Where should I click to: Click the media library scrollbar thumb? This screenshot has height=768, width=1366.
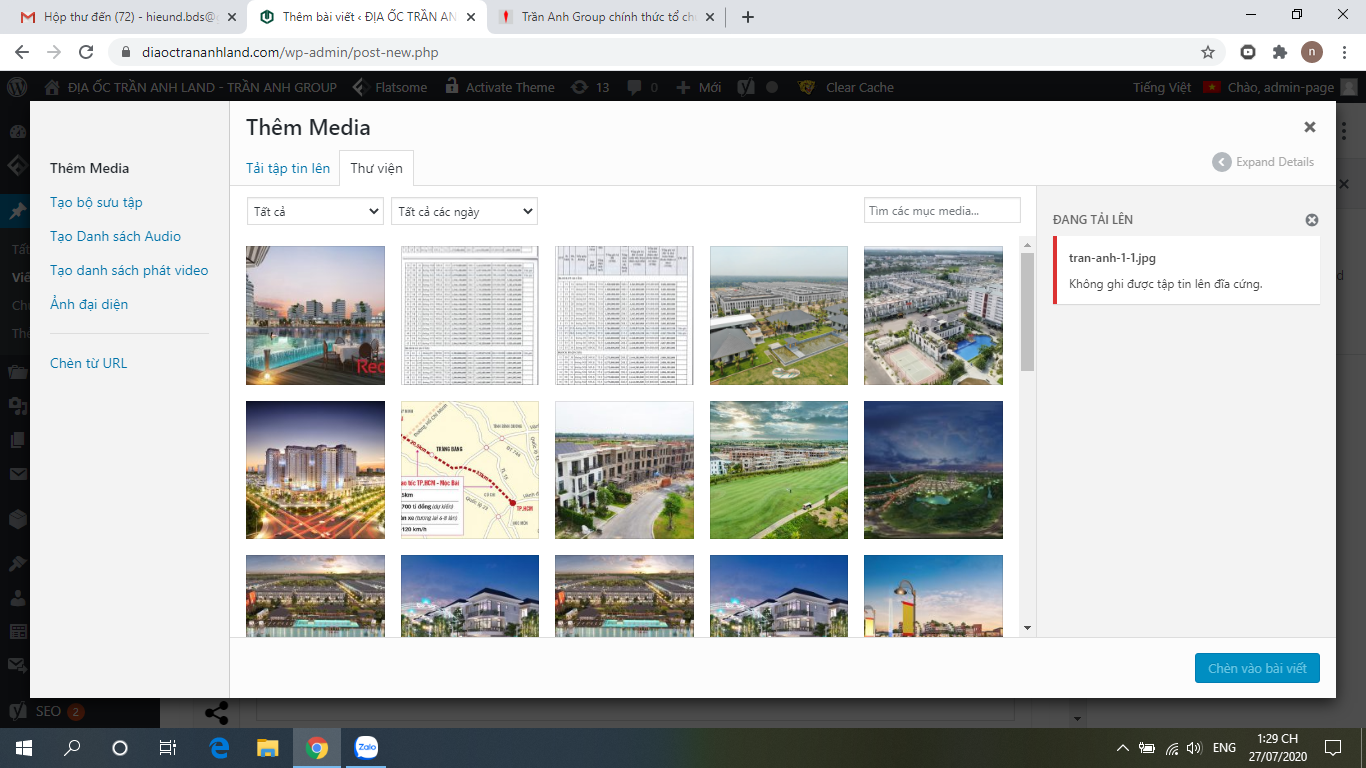[x=1027, y=311]
